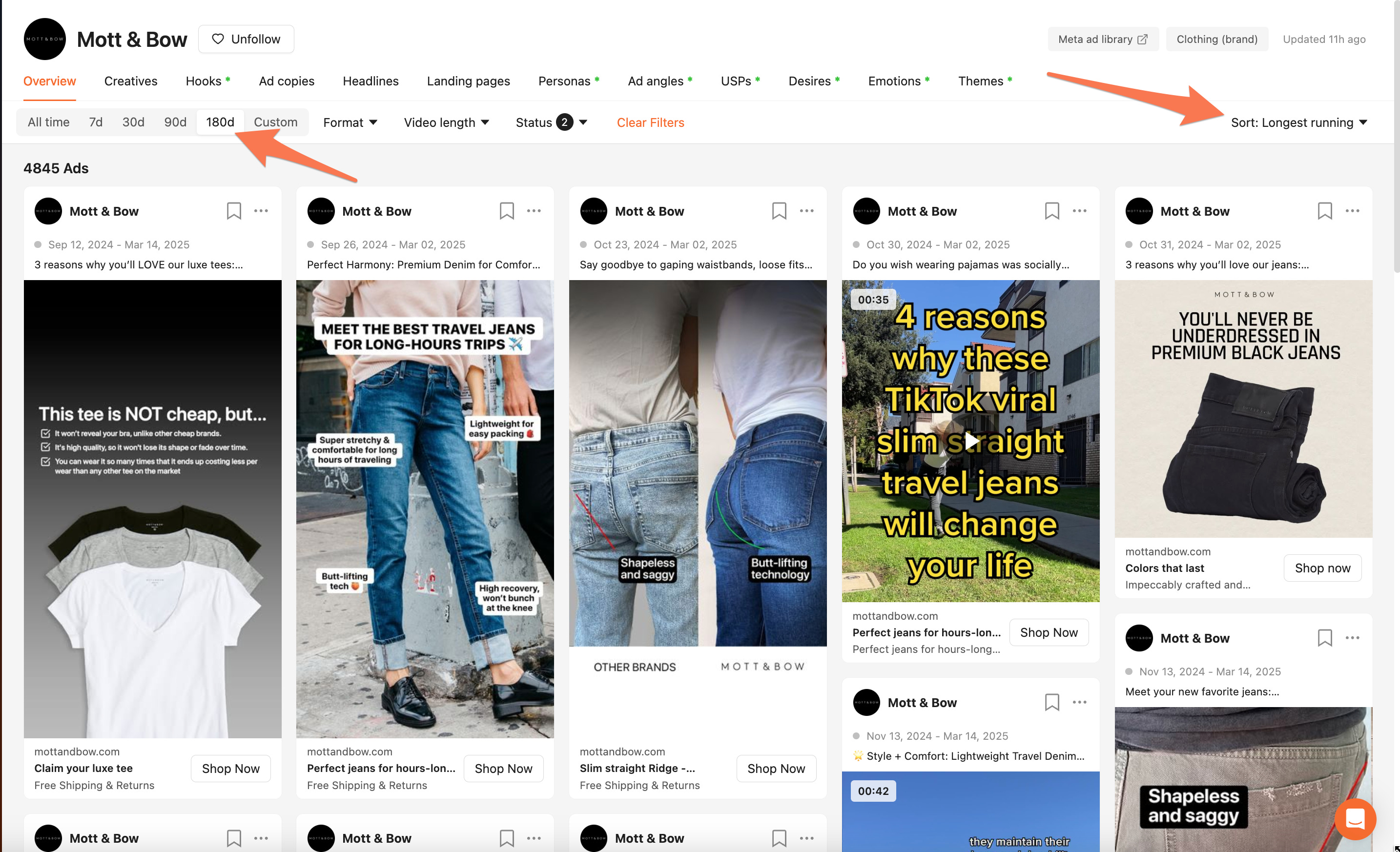Click the Mott & Bow brand logo
1400x852 pixels.
coord(45,39)
